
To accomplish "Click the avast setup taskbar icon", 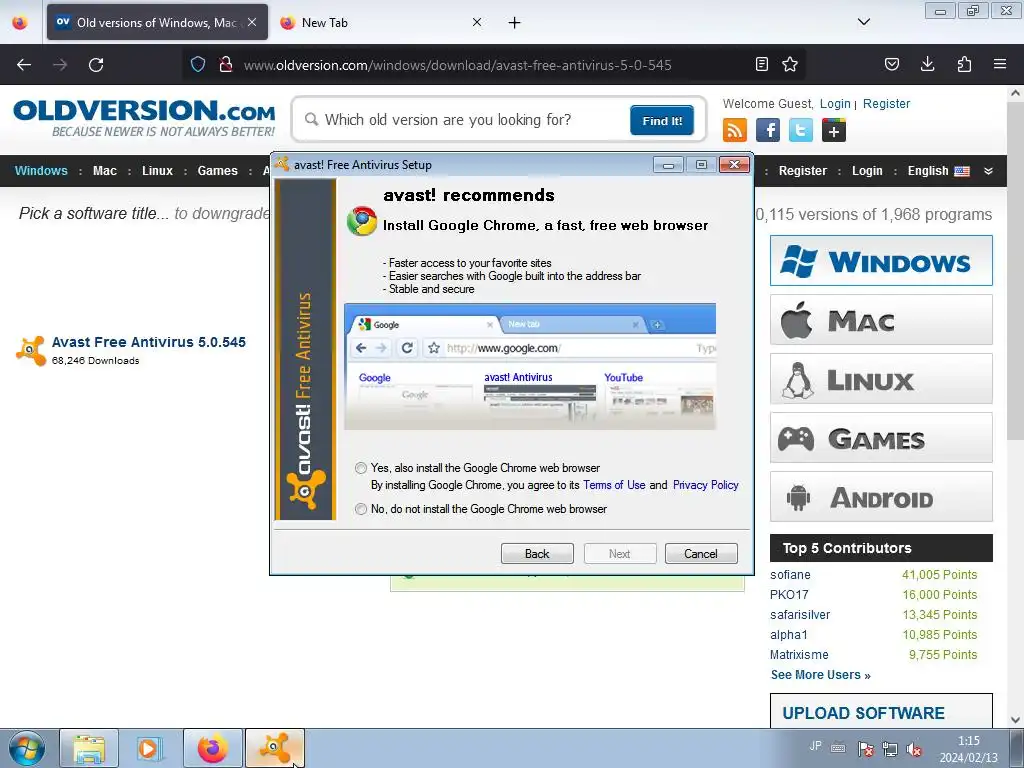I will (x=275, y=748).
